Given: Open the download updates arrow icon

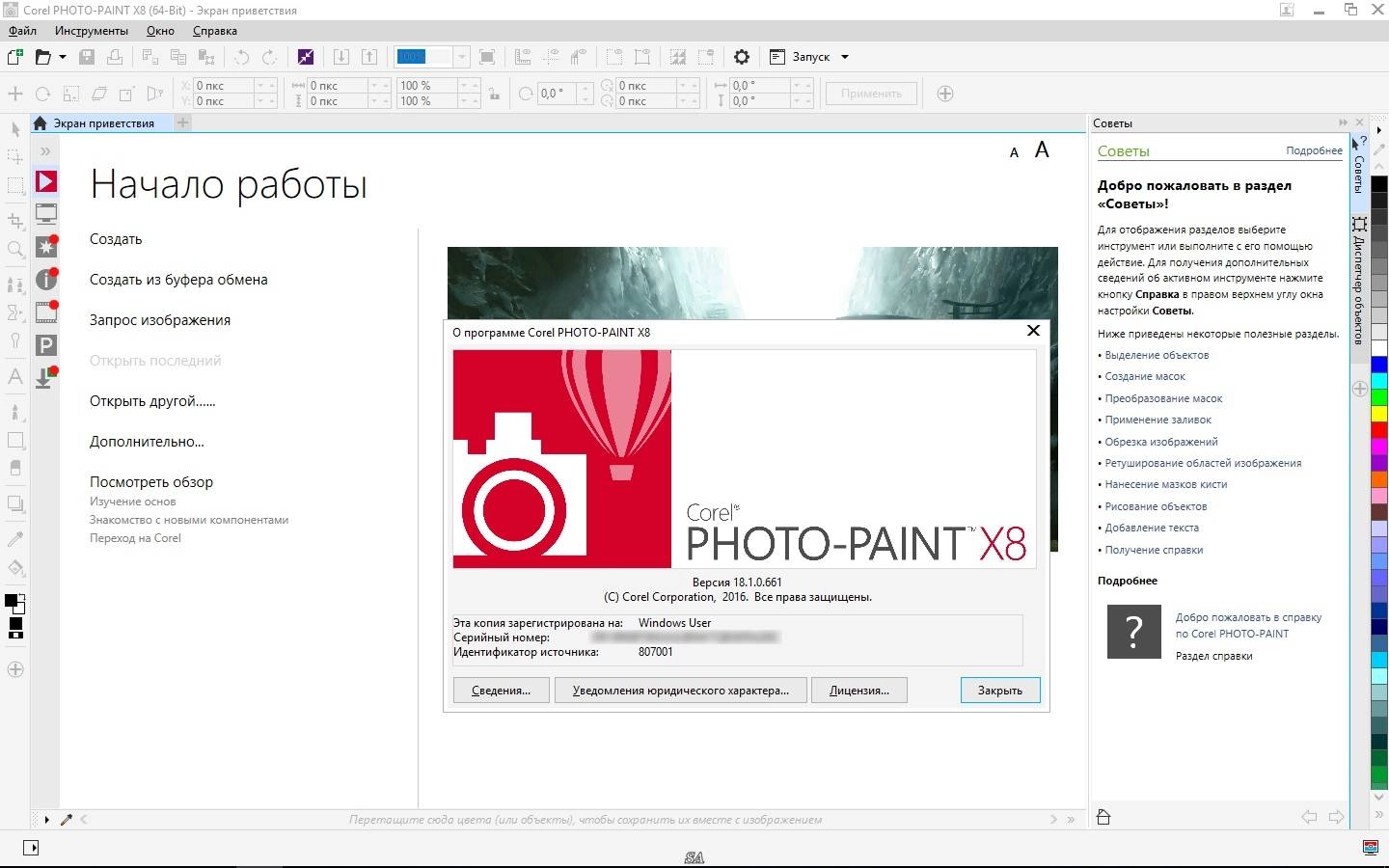Looking at the screenshot, I should pos(45,378).
